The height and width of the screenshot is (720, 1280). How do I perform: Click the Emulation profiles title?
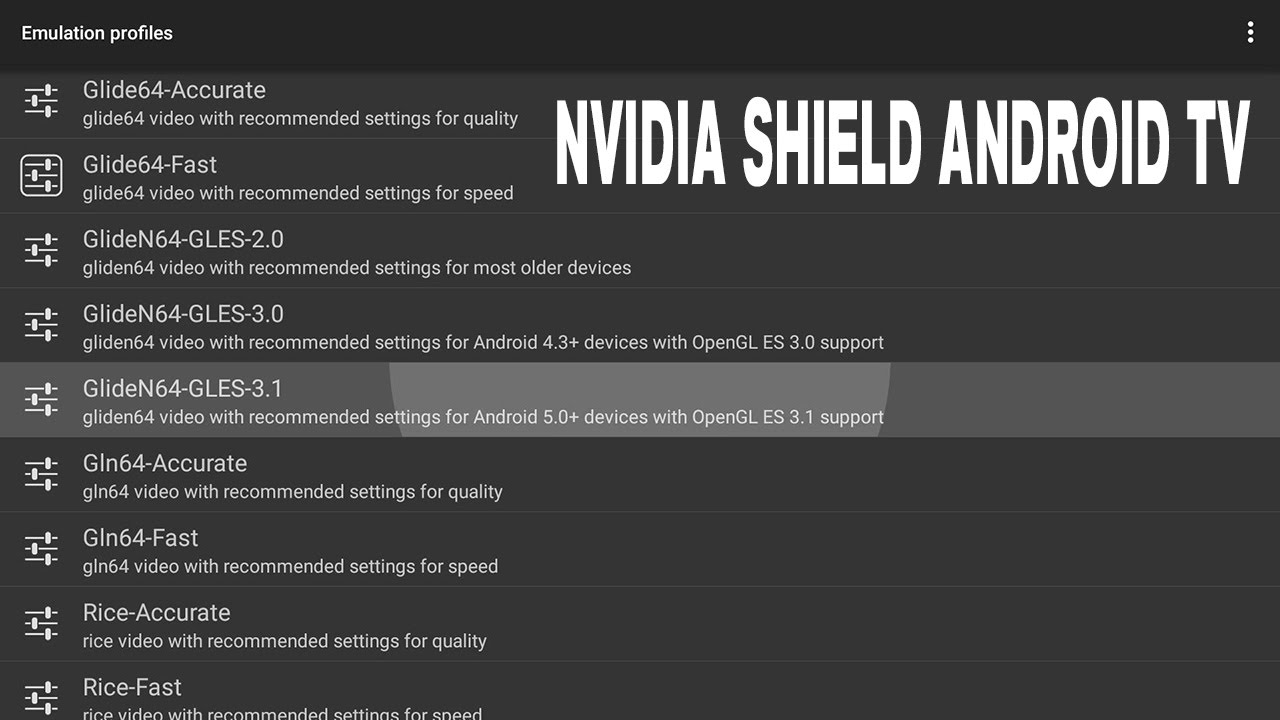tap(97, 33)
